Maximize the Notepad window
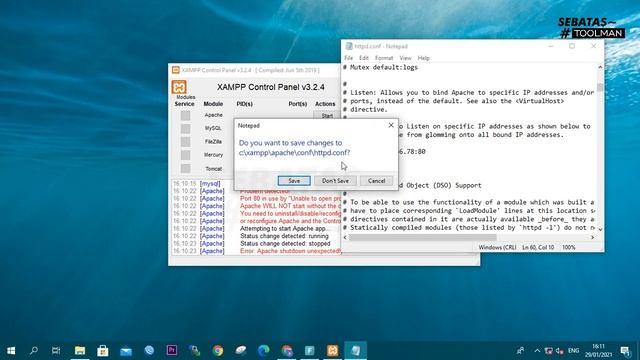This screenshot has width=640, height=360. 572,46
